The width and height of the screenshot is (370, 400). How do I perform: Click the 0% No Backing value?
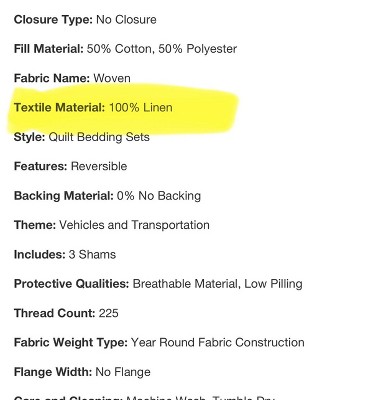point(159,196)
